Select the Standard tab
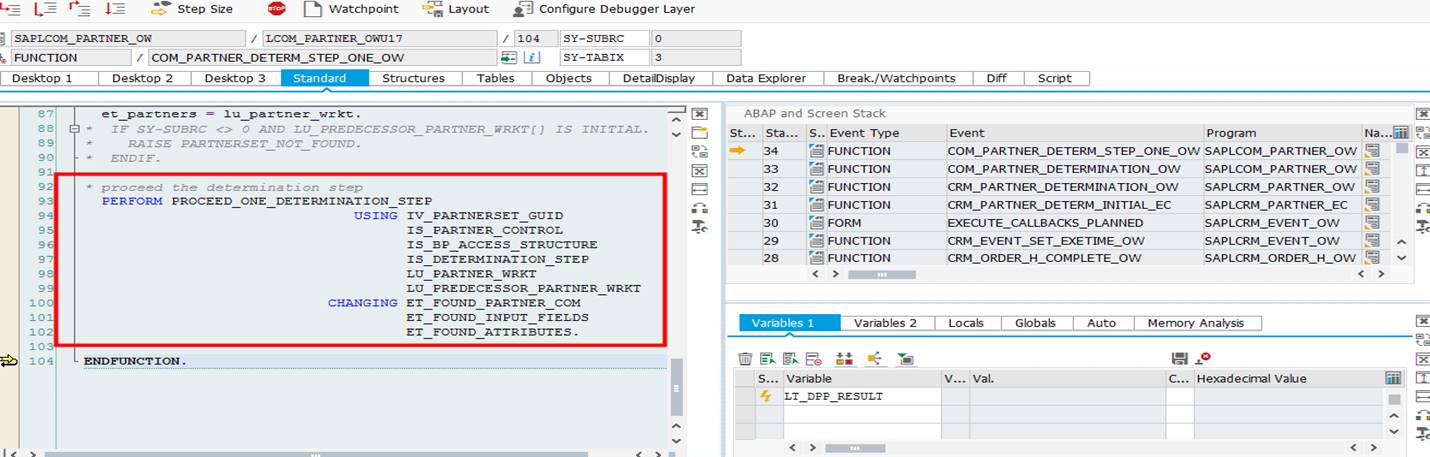This screenshot has width=1430, height=457. pos(324,78)
